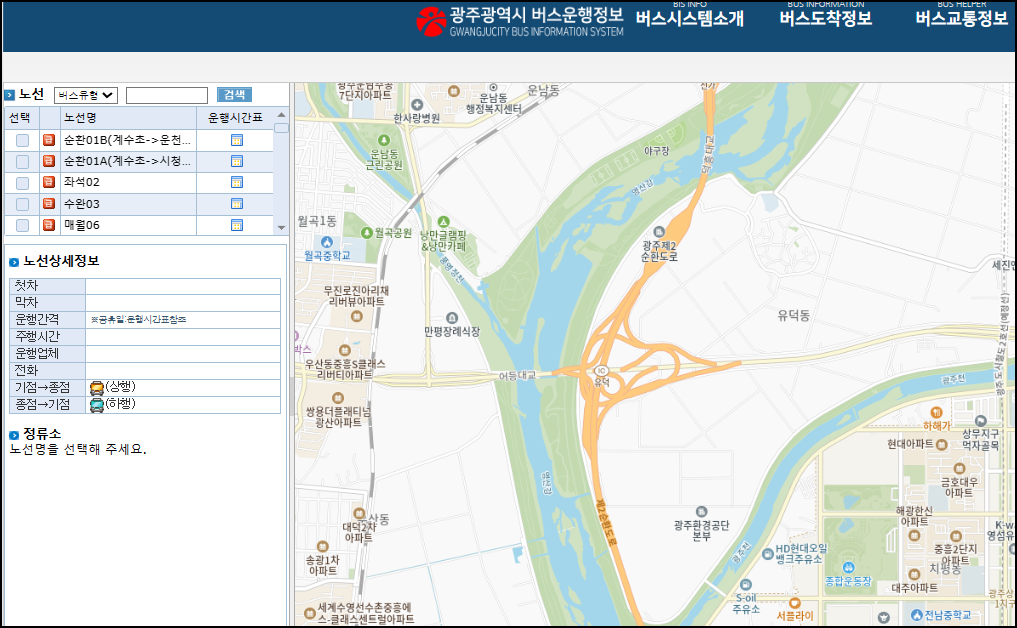Click the red bus icon for 매월06
The image size is (1017, 628).
[49, 225]
